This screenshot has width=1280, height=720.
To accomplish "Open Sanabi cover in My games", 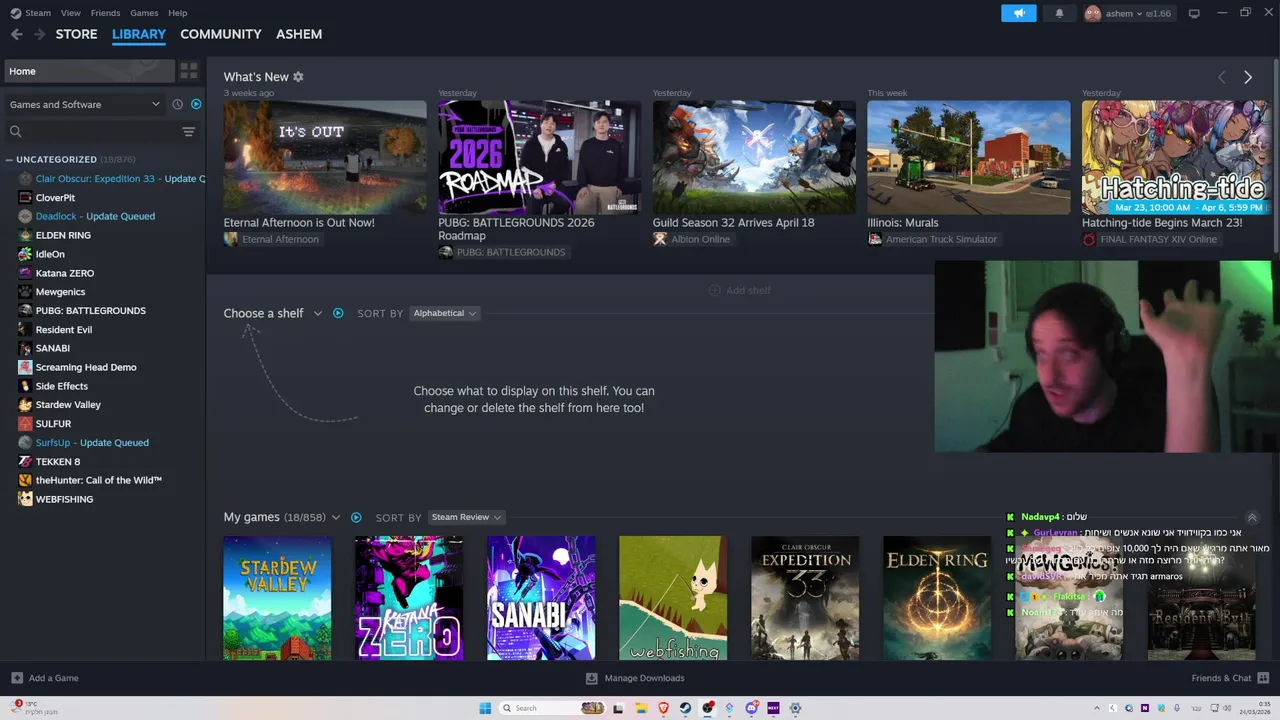I will 541,598.
